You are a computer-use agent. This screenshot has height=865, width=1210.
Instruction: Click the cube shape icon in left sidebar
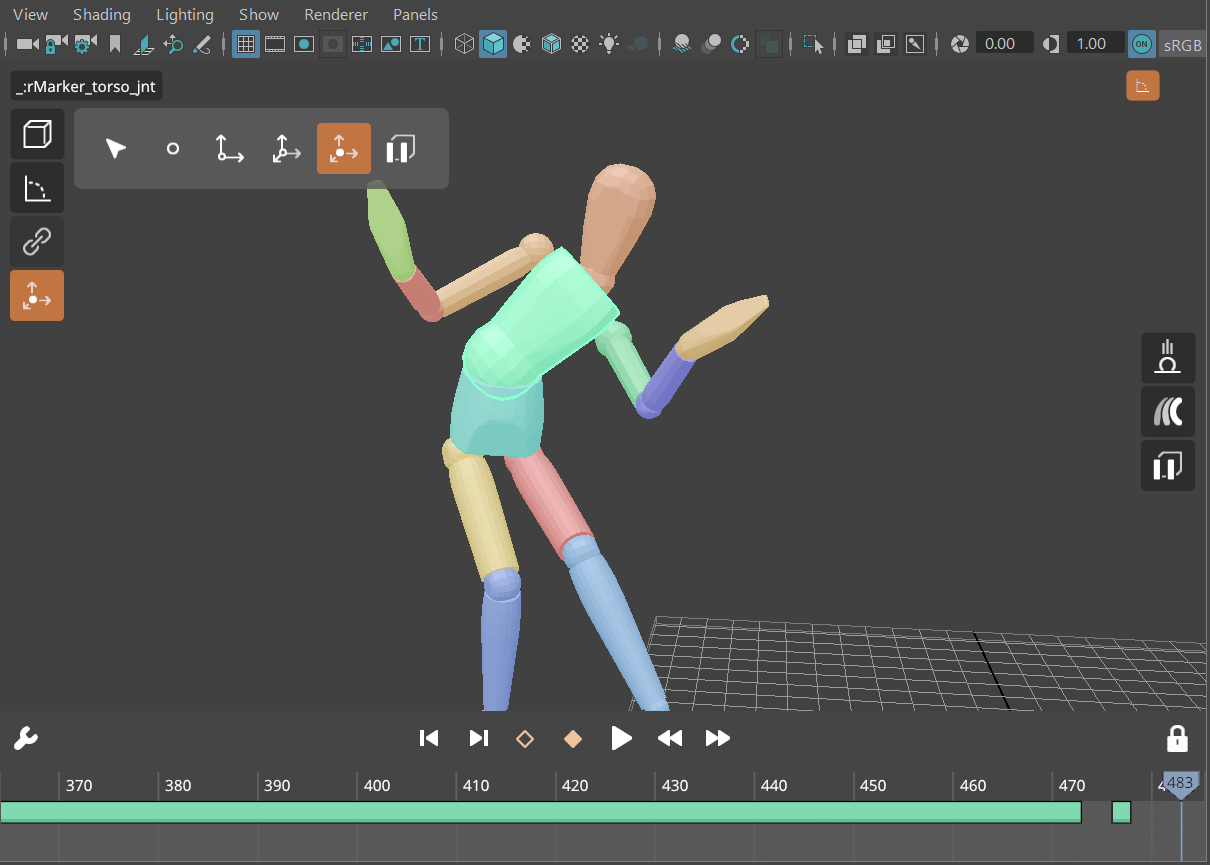pos(37,134)
